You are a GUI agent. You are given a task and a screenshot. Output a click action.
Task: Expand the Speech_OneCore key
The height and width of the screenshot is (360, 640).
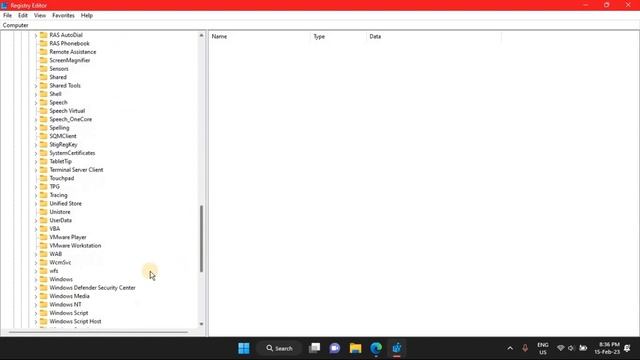pos(36,120)
